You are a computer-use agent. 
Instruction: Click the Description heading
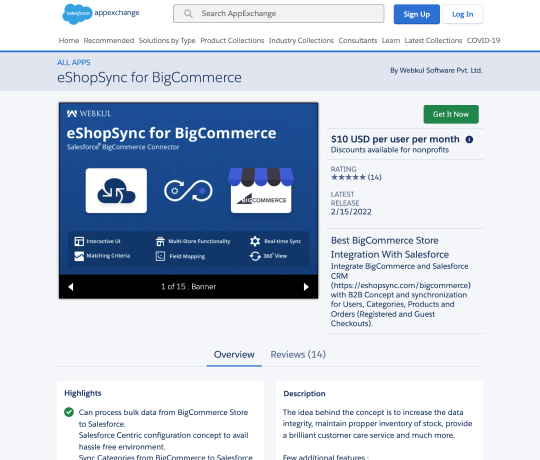pos(304,394)
